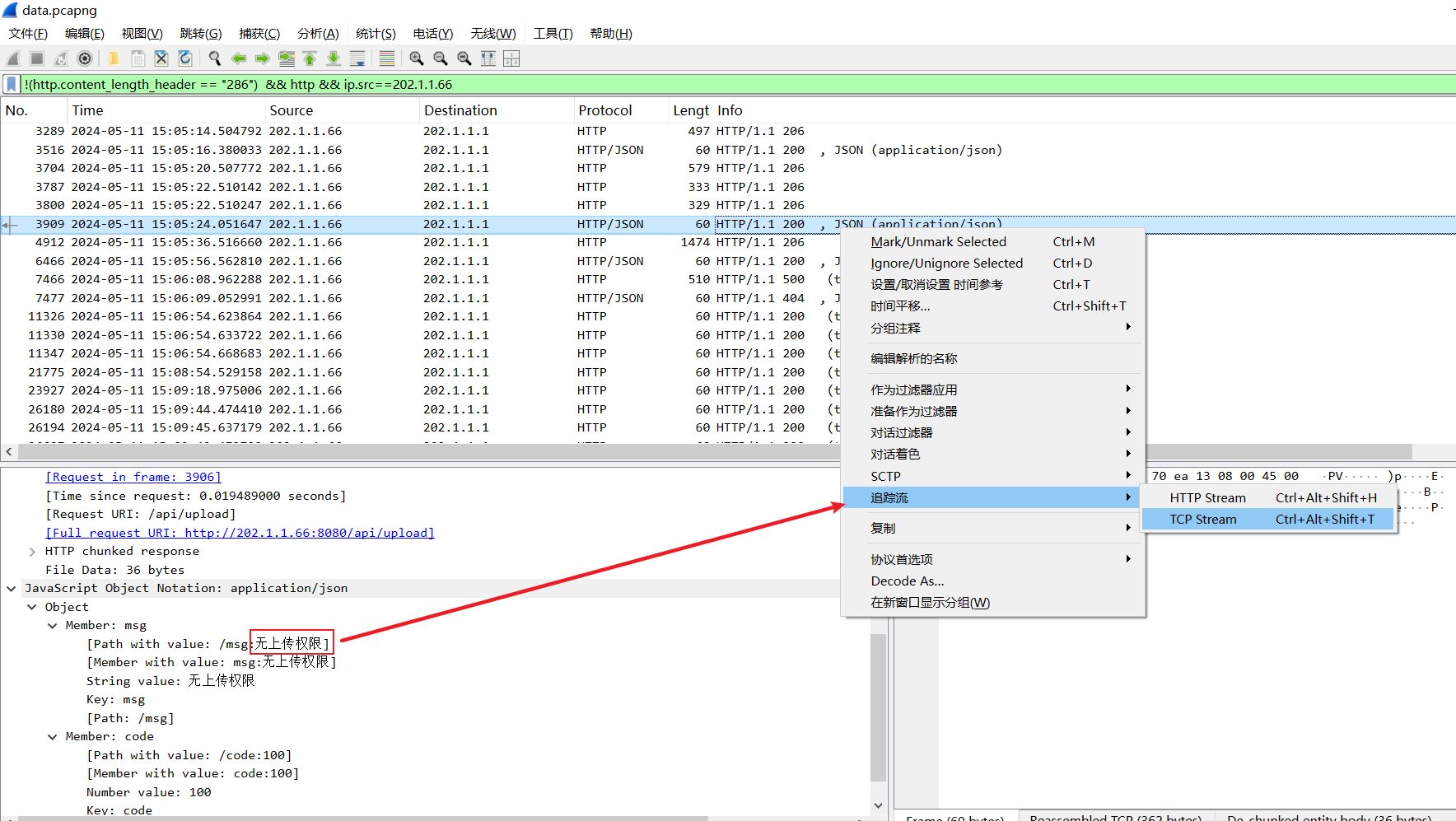Reset text to normal size
This screenshot has width=1456, height=821.
click(464, 58)
